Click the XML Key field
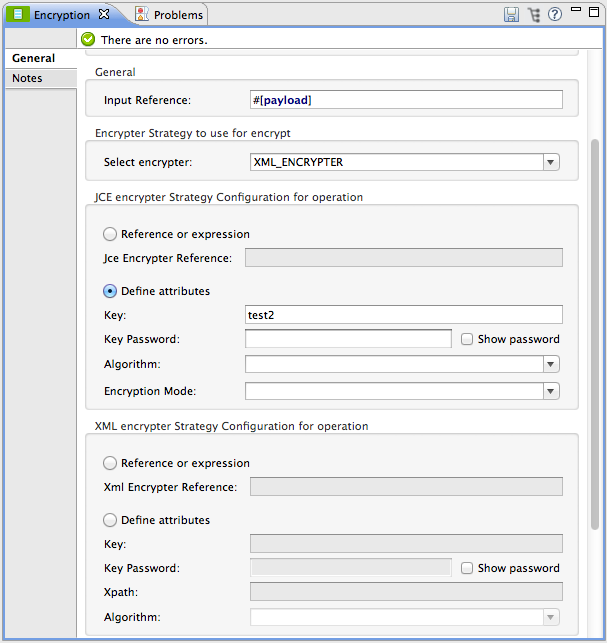This screenshot has width=607, height=643. point(406,544)
